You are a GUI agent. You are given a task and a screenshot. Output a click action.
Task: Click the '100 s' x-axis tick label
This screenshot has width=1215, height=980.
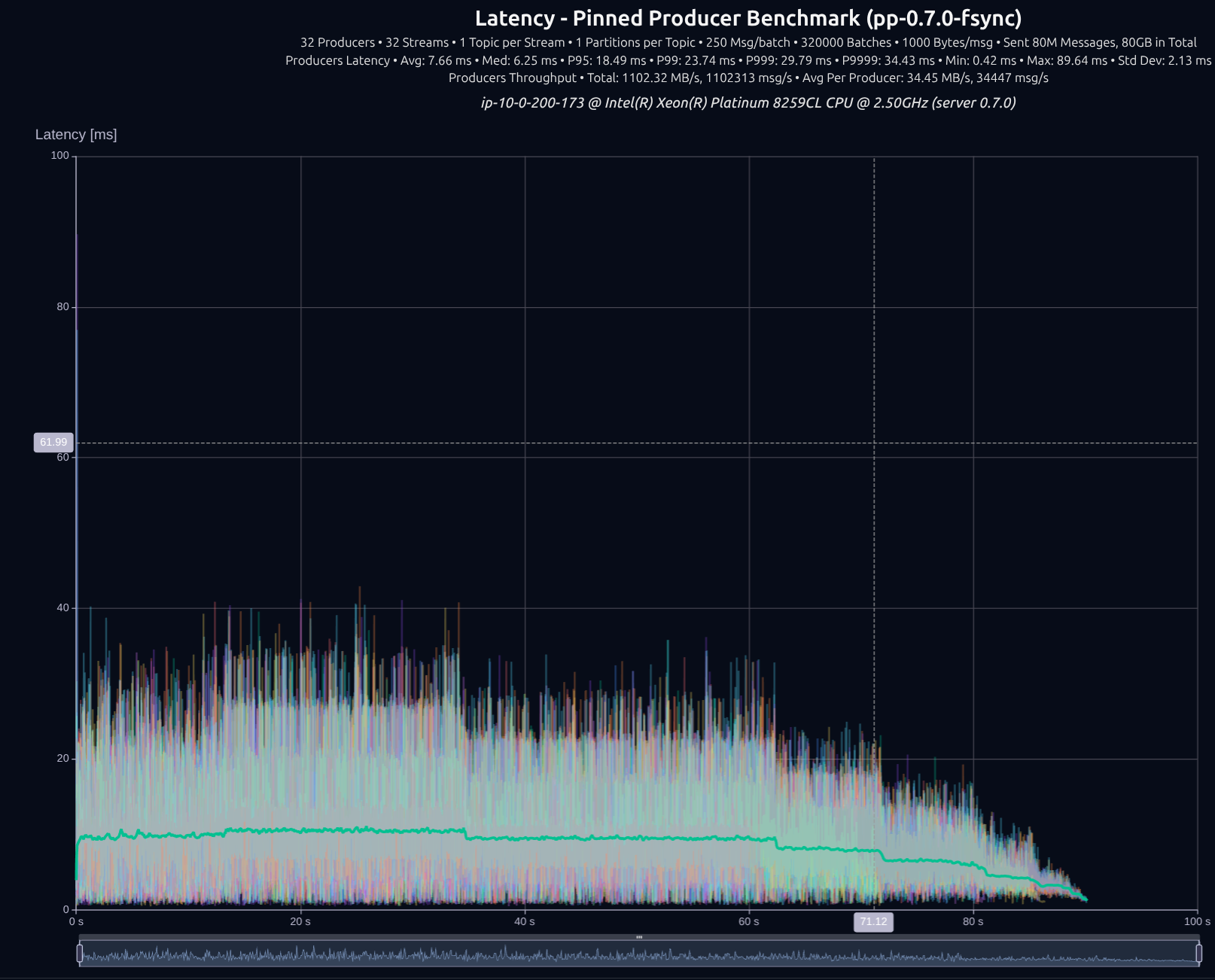pos(1197,921)
